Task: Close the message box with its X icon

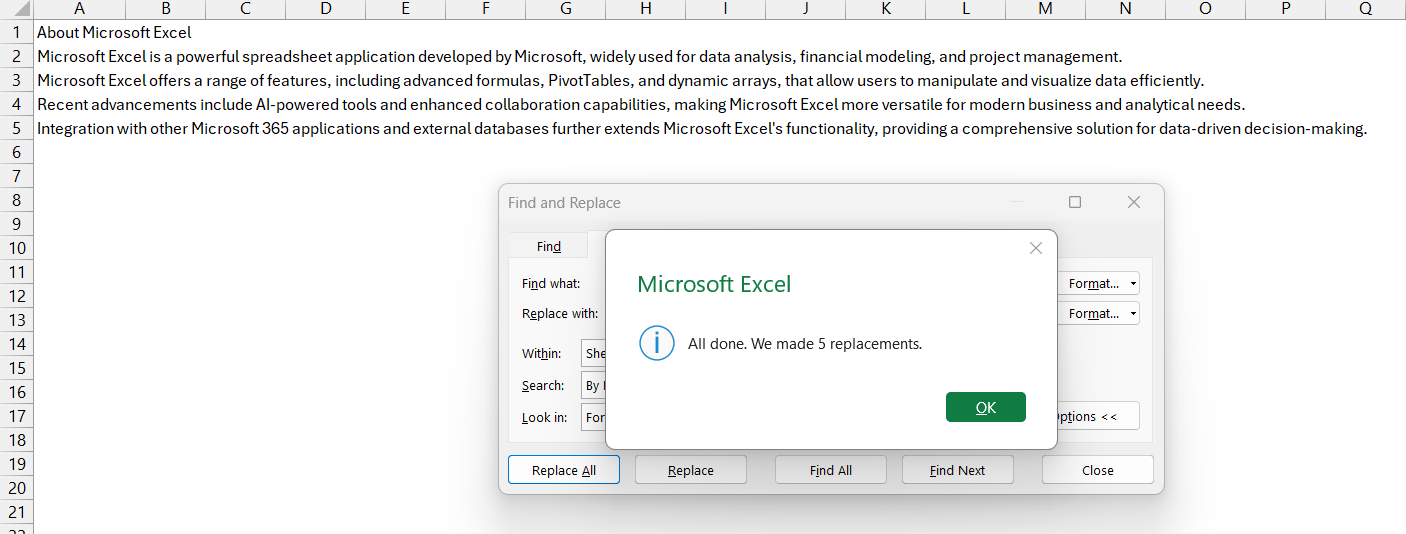Action: point(1036,248)
